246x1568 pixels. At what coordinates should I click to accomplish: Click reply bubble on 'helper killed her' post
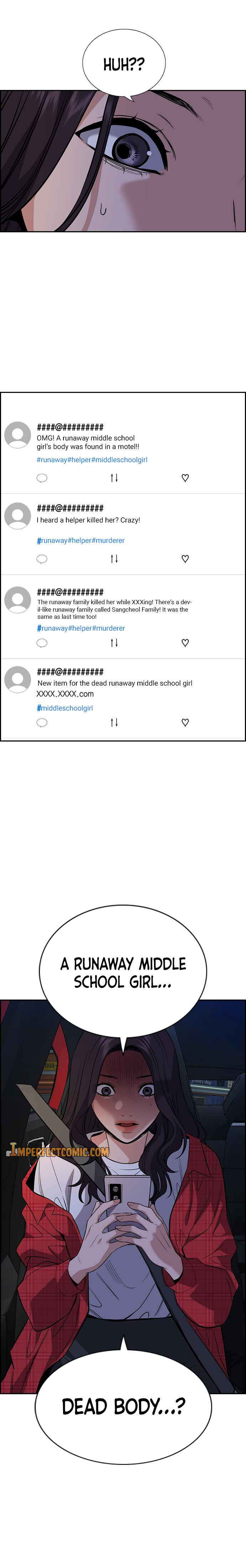42,559
